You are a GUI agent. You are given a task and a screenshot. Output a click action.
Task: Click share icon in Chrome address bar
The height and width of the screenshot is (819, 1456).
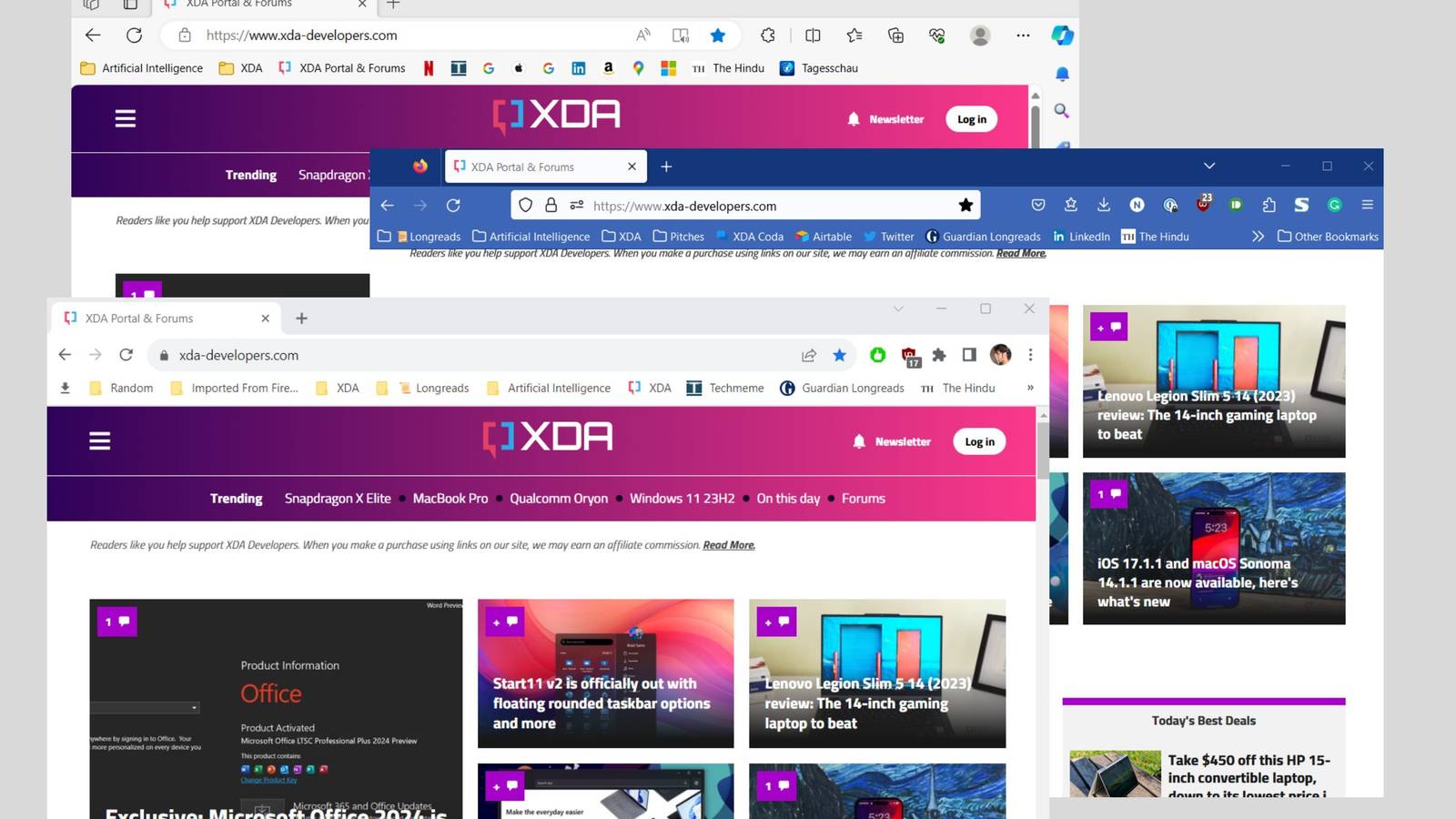tap(808, 355)
